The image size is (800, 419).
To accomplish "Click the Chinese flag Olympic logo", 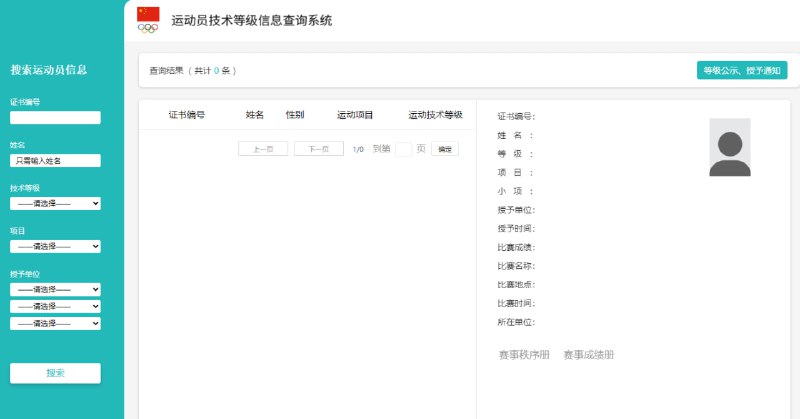I will click(148, 19).
